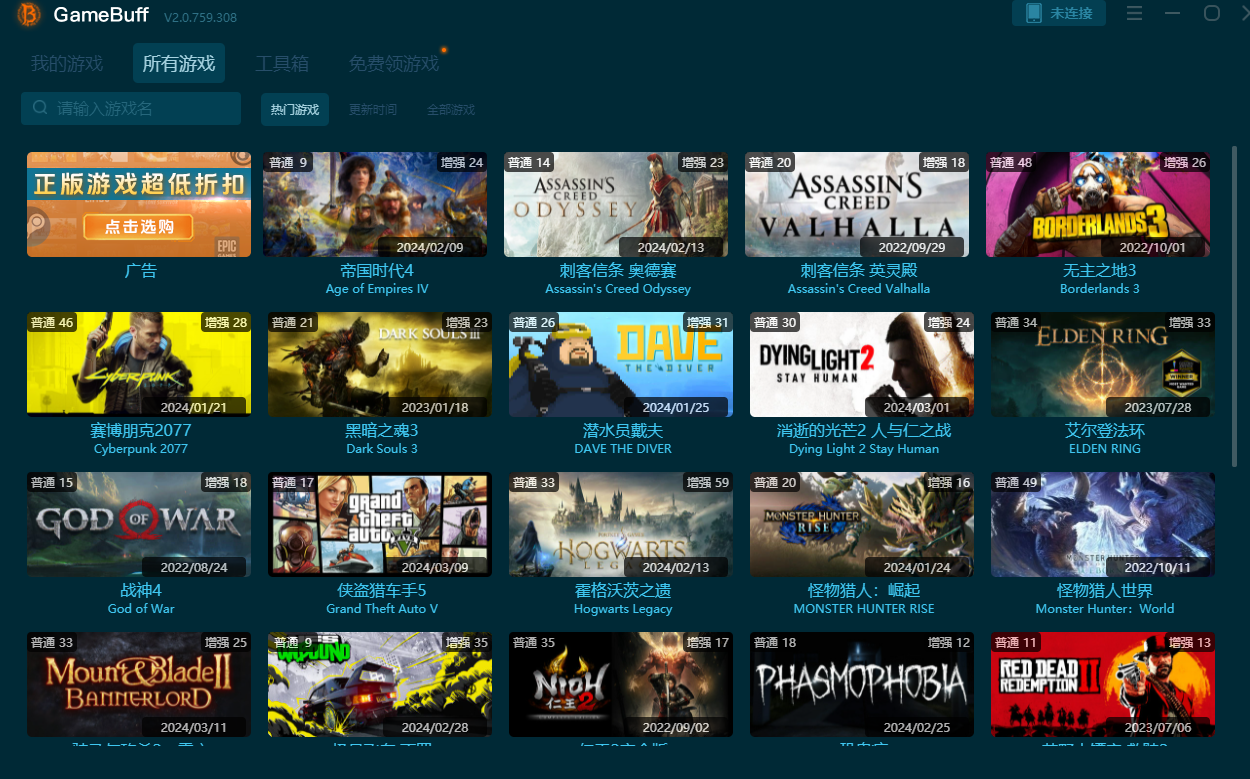1250x779 pixels.
Task: Click the 霍格沃茨之遗 title
Action: click(x=623, y=591)
